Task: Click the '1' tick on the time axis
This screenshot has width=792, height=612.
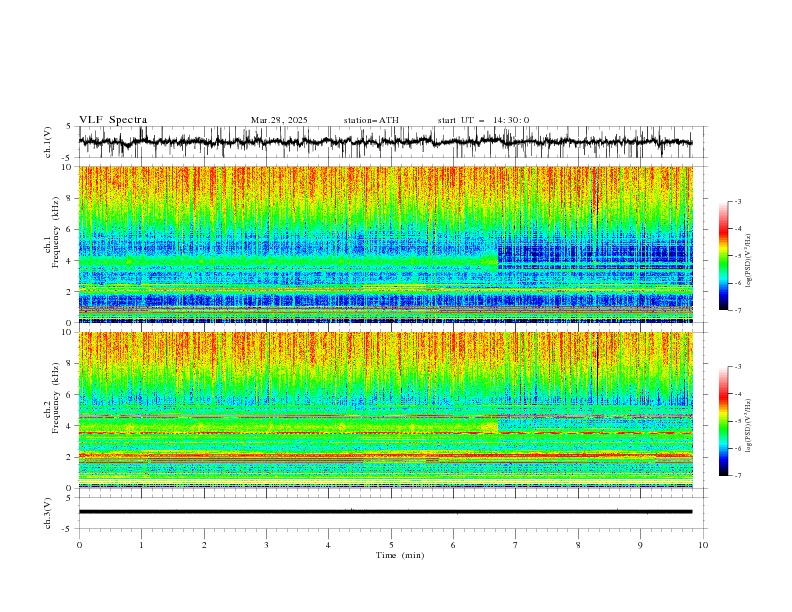Action: (x=141, y=545)
